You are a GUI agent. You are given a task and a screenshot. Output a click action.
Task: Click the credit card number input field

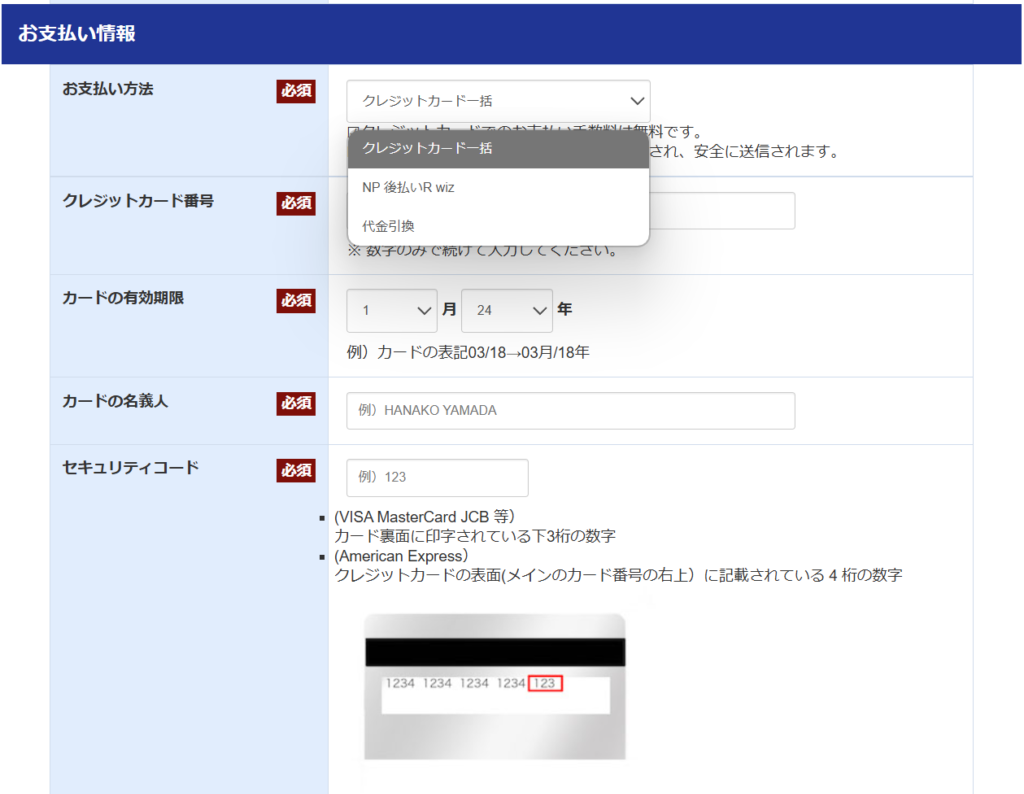click(720, 211)
